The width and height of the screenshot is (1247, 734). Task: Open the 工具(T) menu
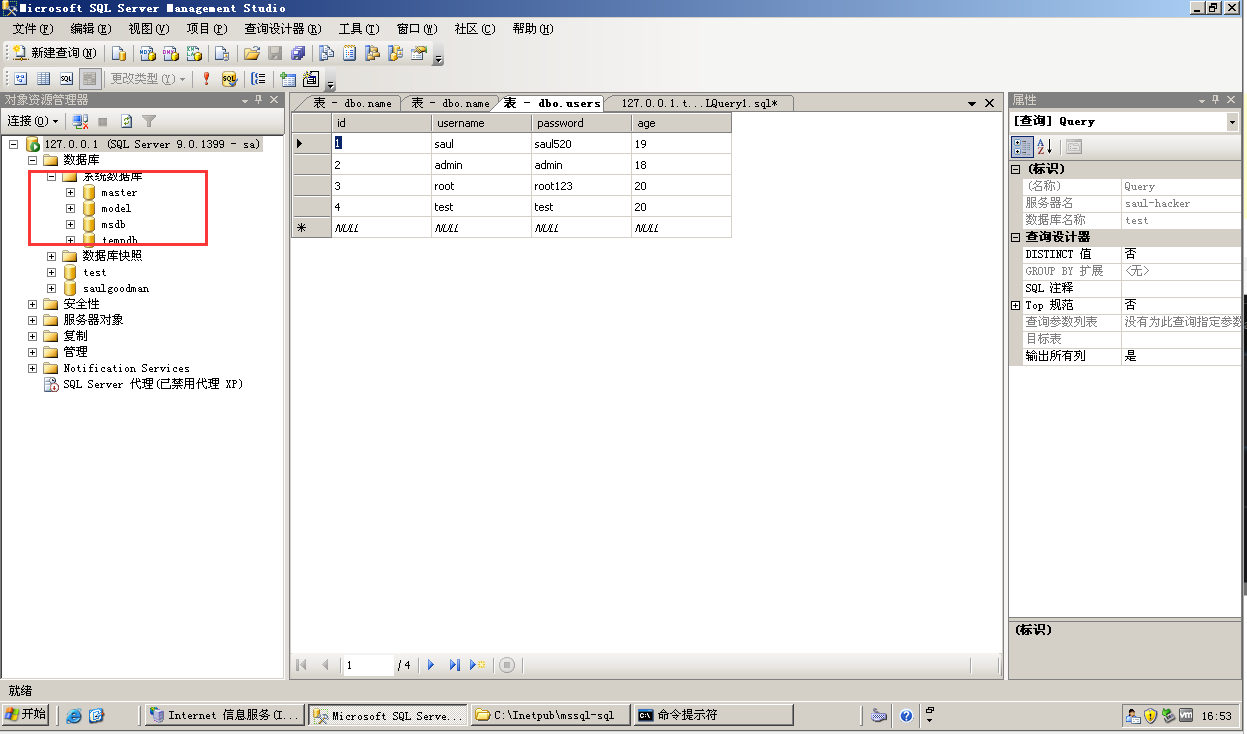coord(359,29)
